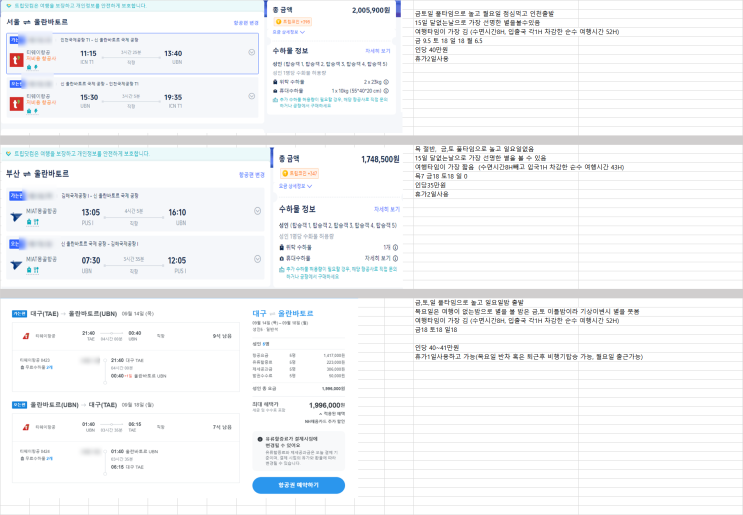Select 수하물 정보 heading in Busan panel
This screenshot has height=515, width=743.
pyautogui.click(x=297, y=209)
